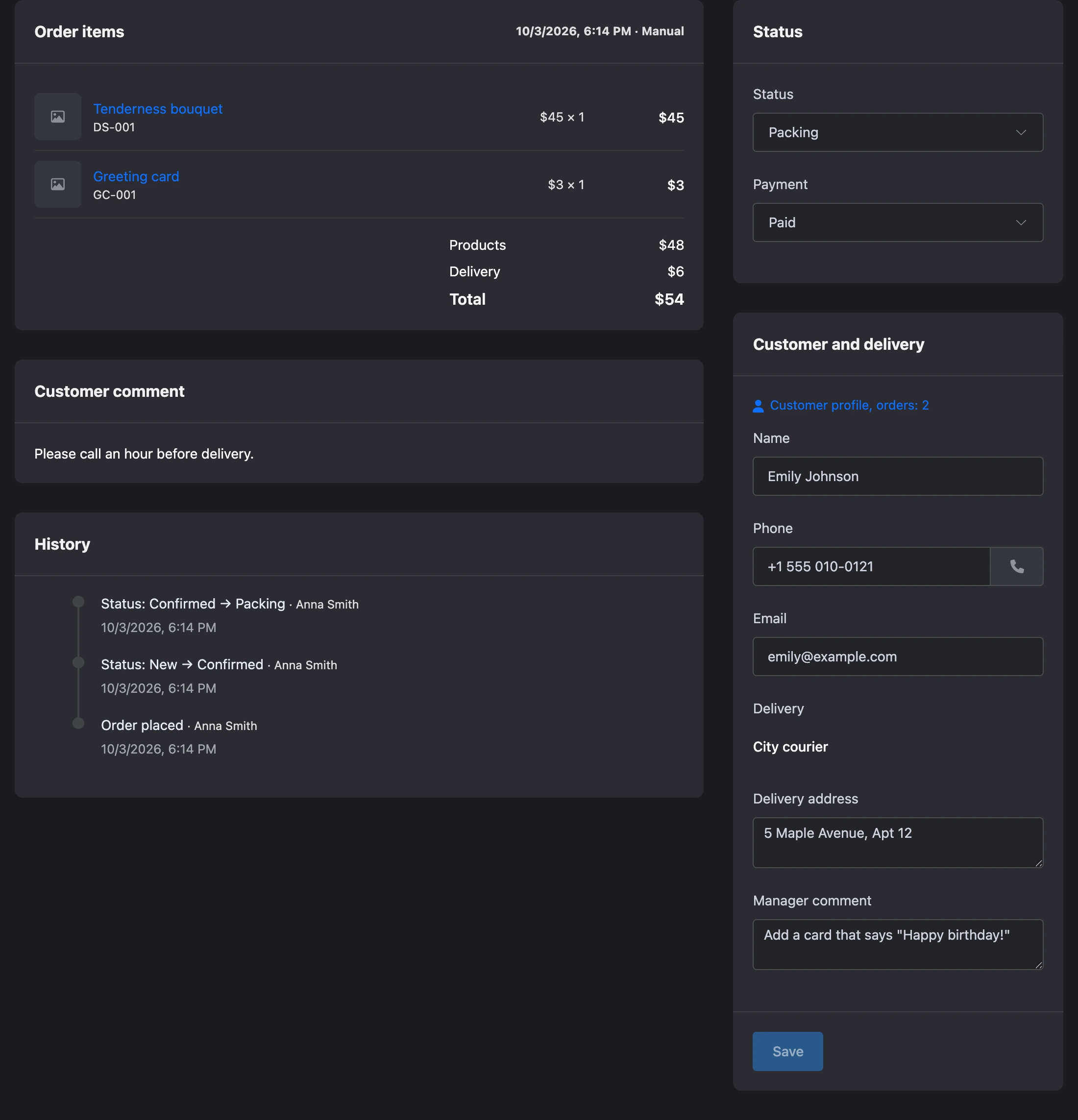Click the Tenderness bouquet image placeholder
This screenshot has height=1120, width=1078.
tap(58, 117)
